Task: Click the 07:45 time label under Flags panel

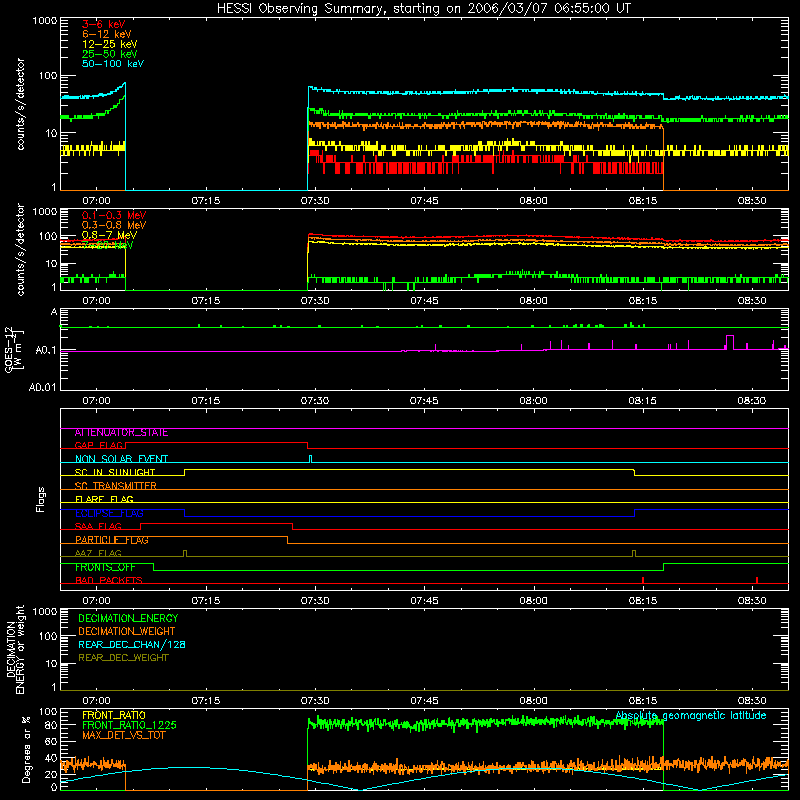Action: 424,601
